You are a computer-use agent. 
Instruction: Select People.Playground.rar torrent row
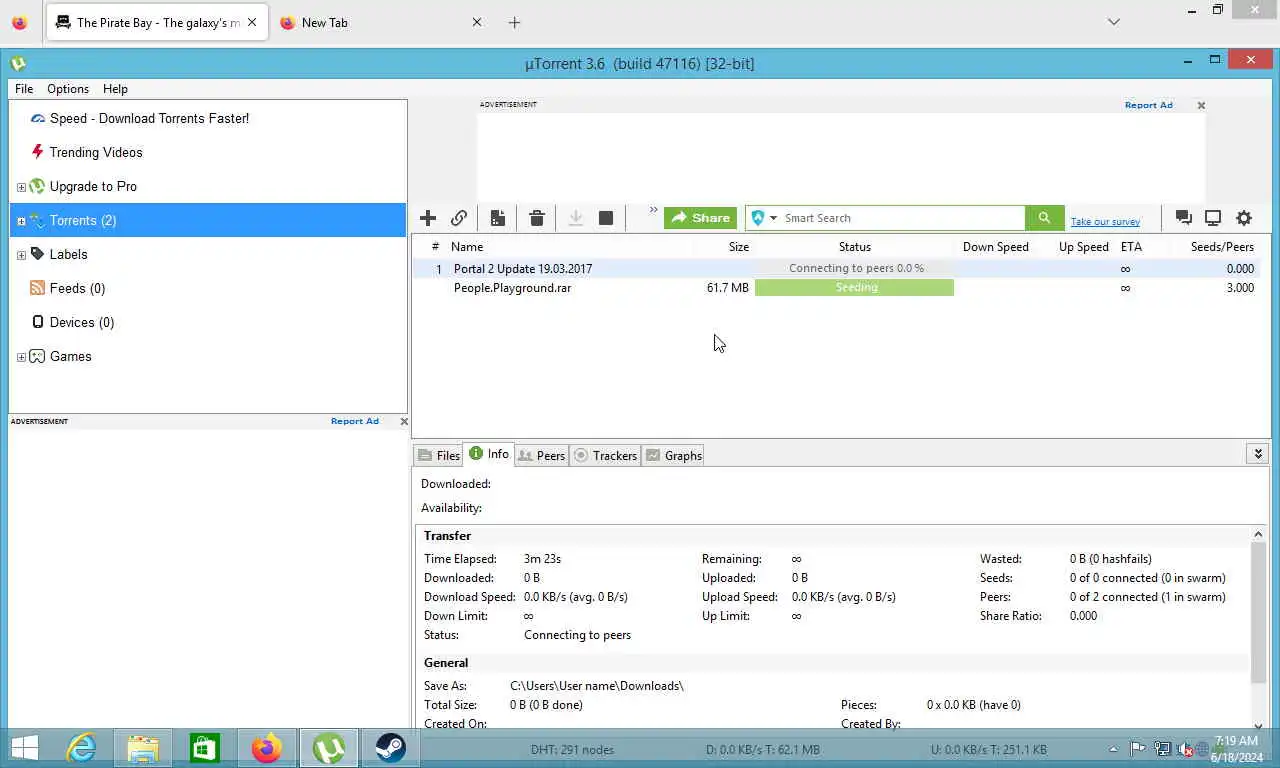(841, 288)
